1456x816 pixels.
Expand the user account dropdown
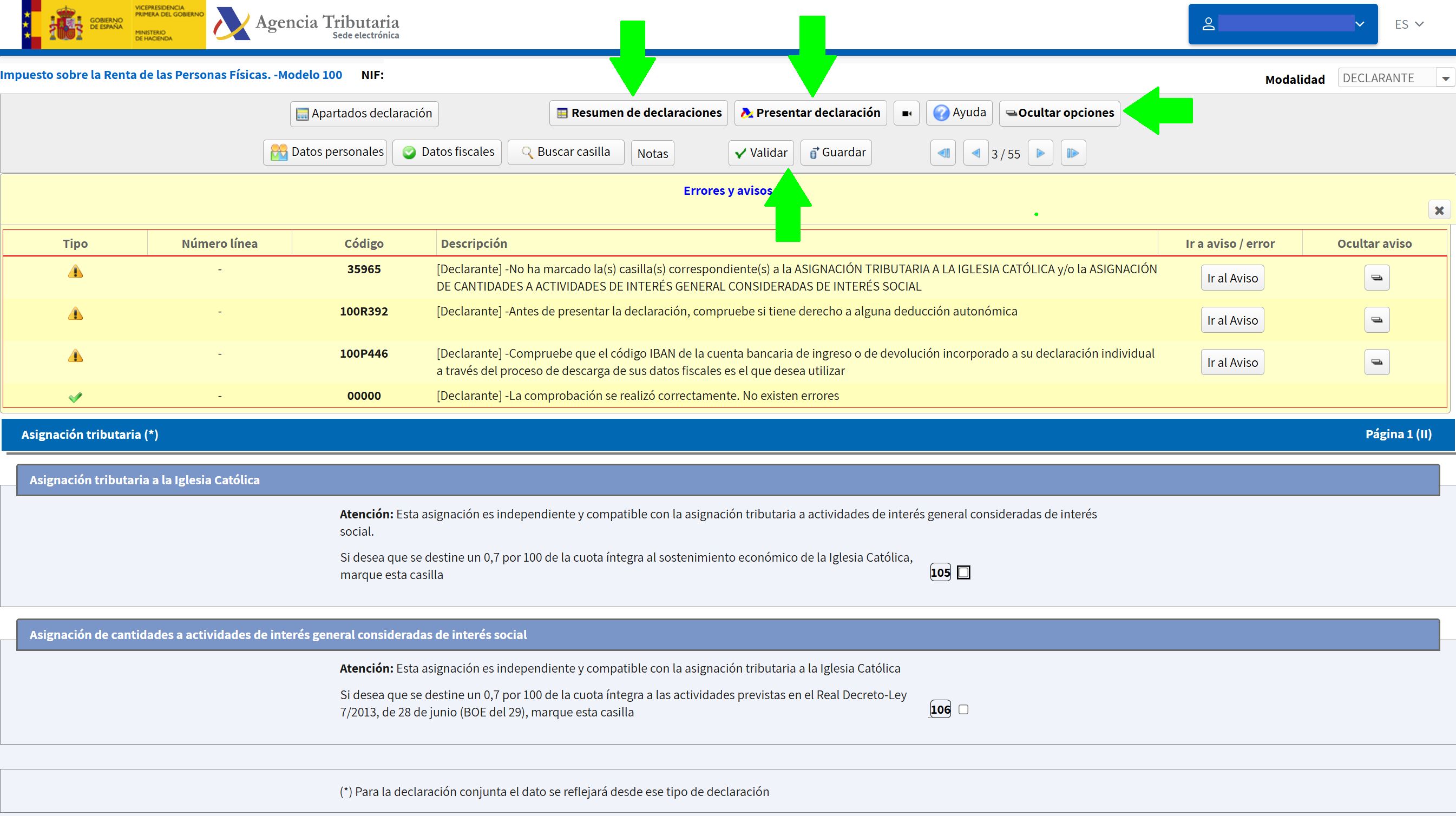pos(1359,24)
